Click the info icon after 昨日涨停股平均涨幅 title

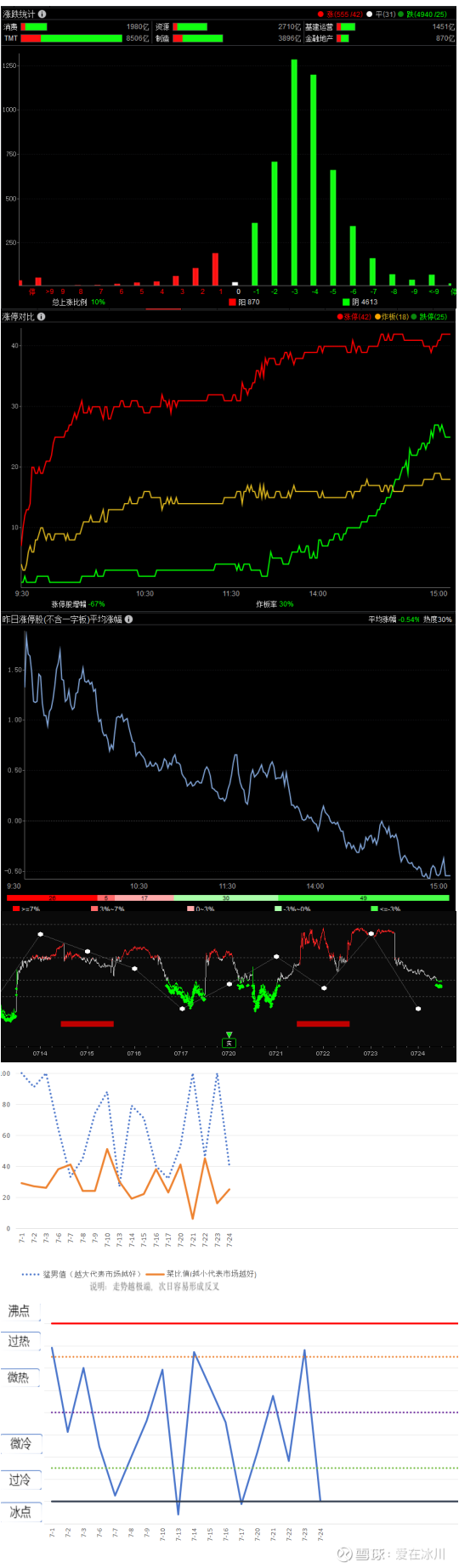pyautogui.click(x=128, y=620)
